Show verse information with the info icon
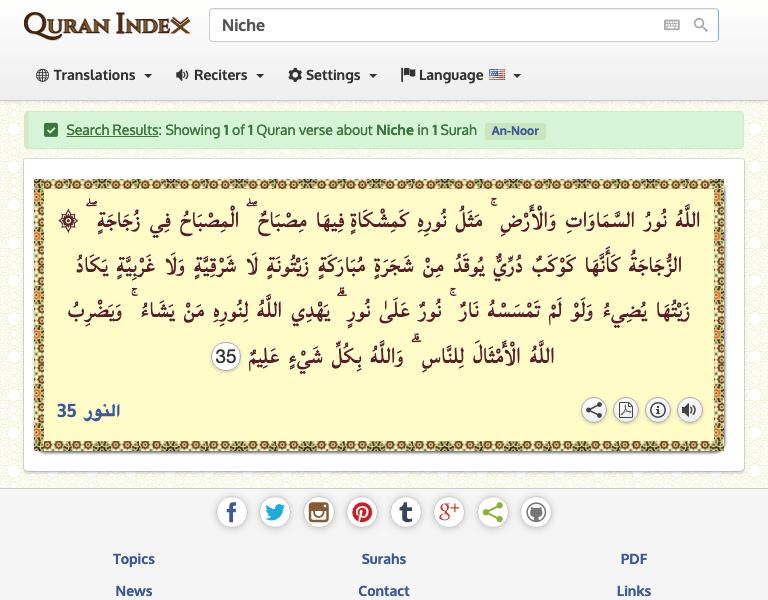The height and width of the screenshot is (600, 768). (658, 410)
